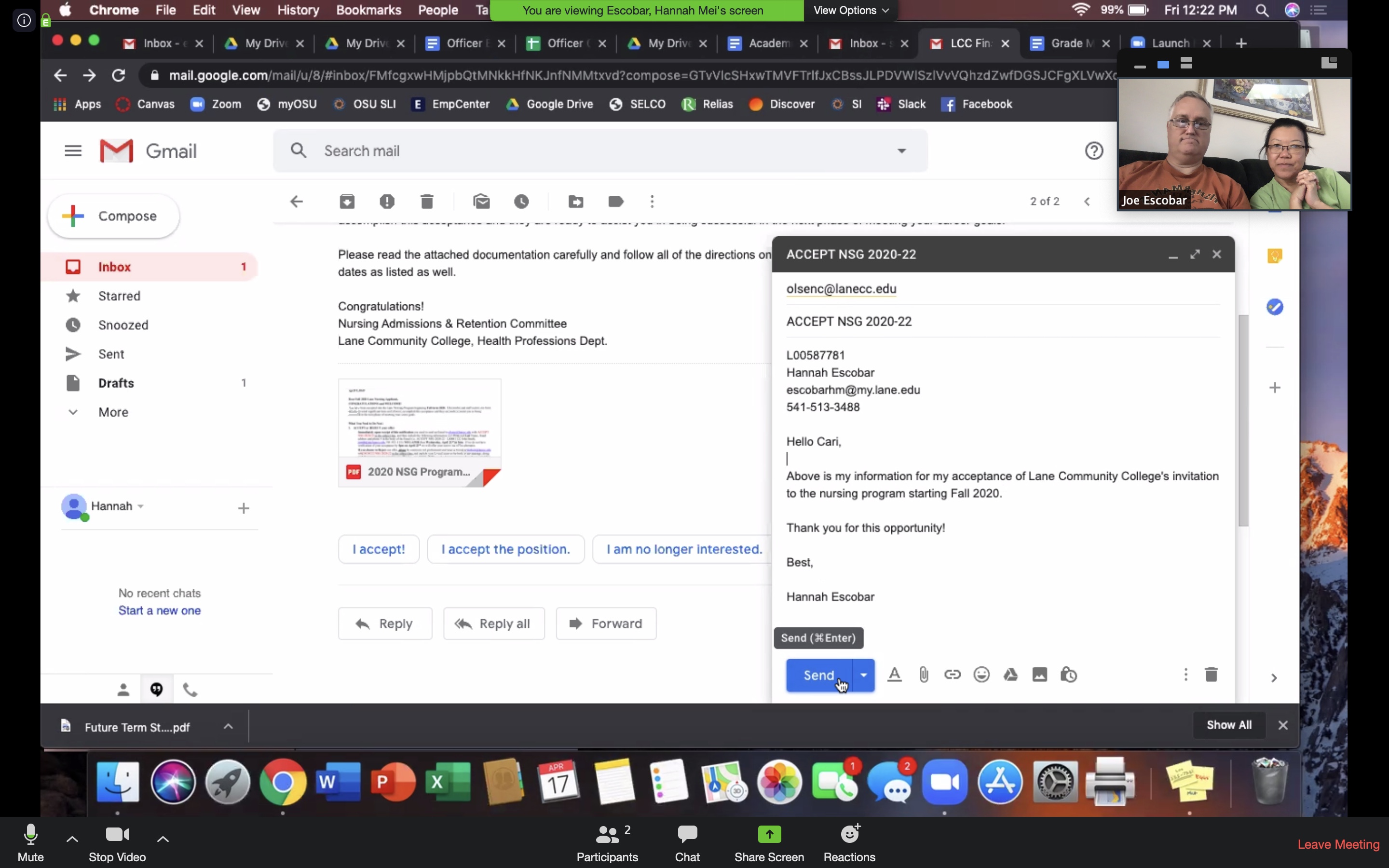1389x868 pixels.
Task: Discard draft with trash icon
Action: tap(1211, 675)
